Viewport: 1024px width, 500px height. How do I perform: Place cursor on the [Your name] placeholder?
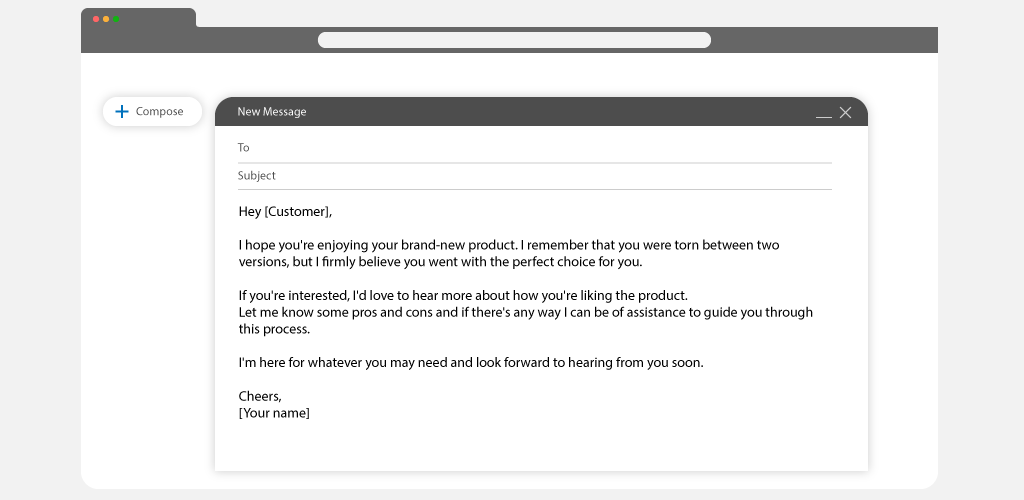click(x=274, y=413)
